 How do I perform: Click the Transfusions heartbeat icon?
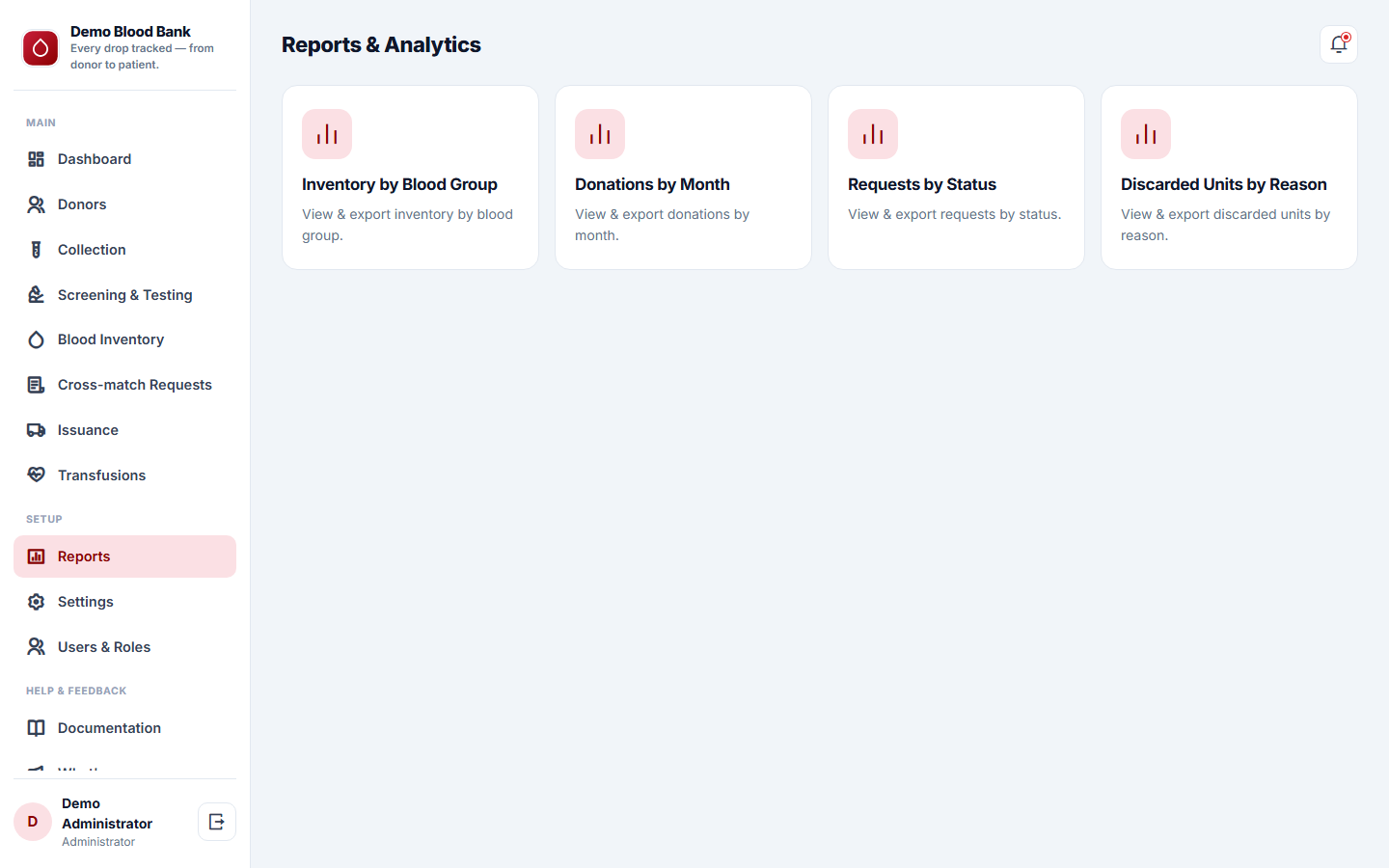click(x=36, y=475)
